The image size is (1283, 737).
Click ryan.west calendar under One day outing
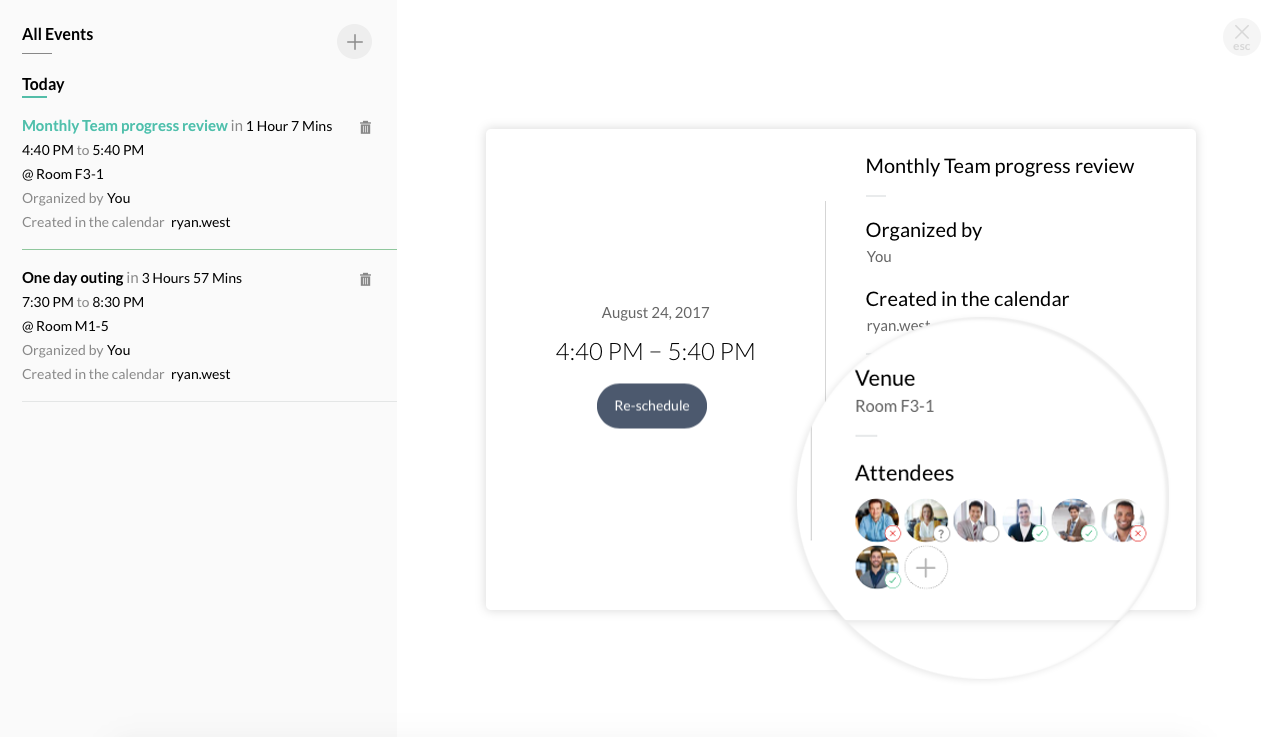click(x=201, y=374)
